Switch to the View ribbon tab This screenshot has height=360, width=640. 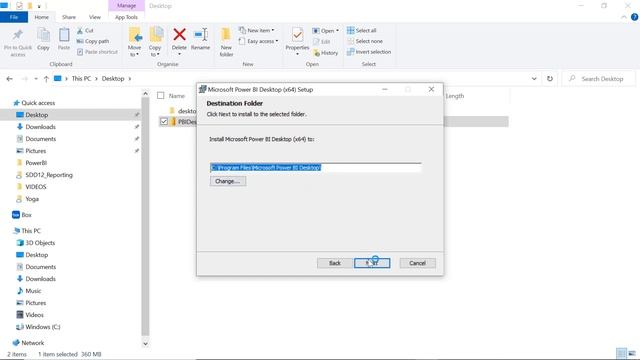95,17
